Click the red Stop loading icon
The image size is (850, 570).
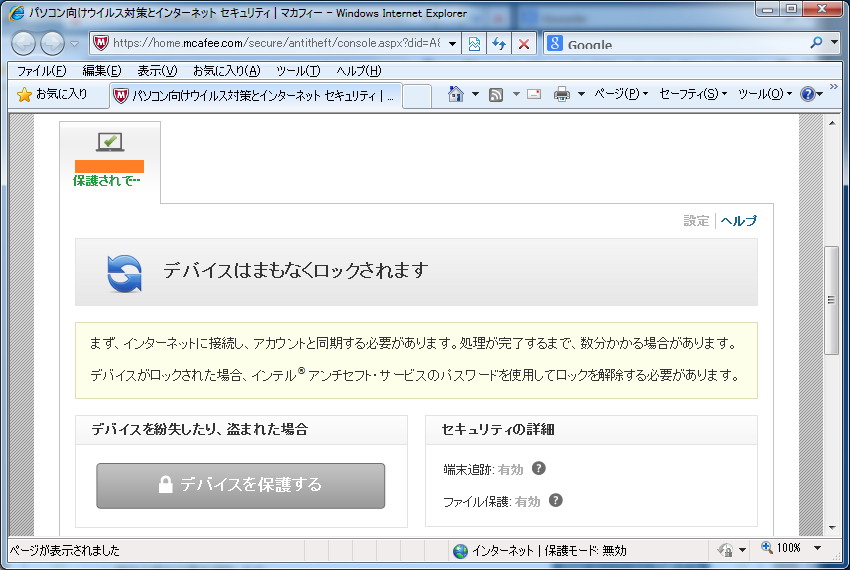[x=524, y=43]
